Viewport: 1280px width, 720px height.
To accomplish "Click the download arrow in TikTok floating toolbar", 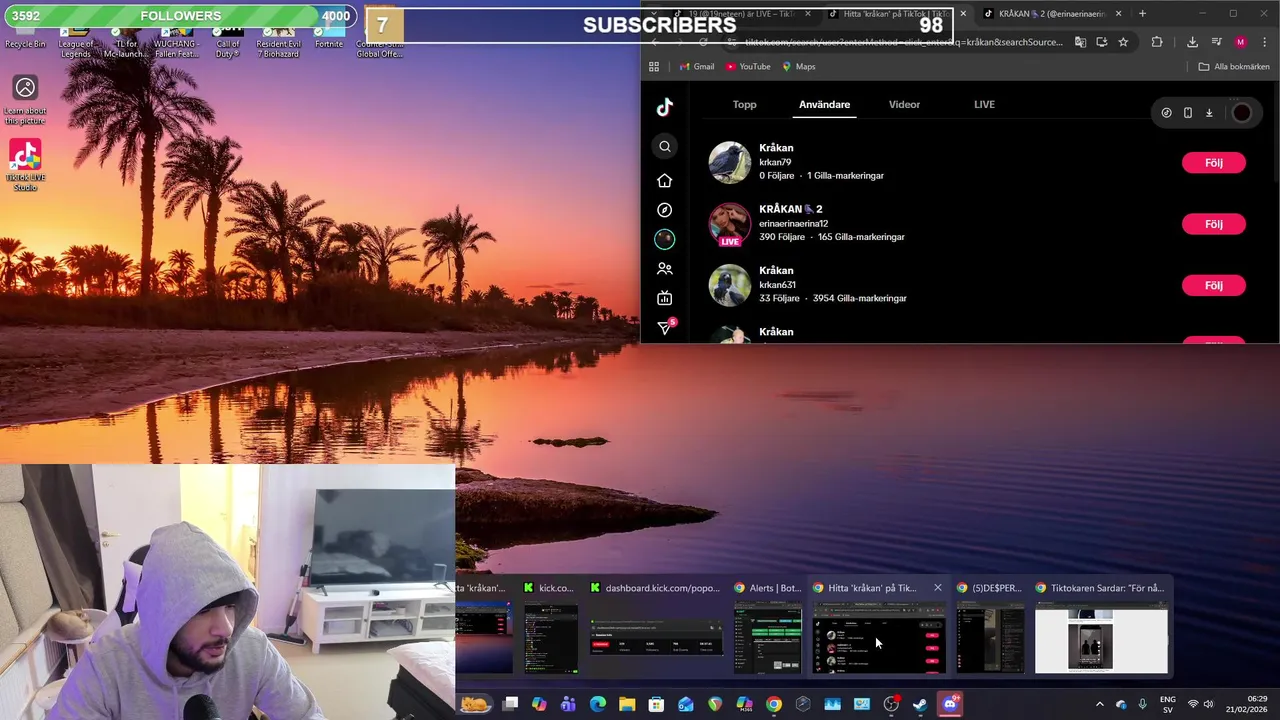I will 1208,113.
